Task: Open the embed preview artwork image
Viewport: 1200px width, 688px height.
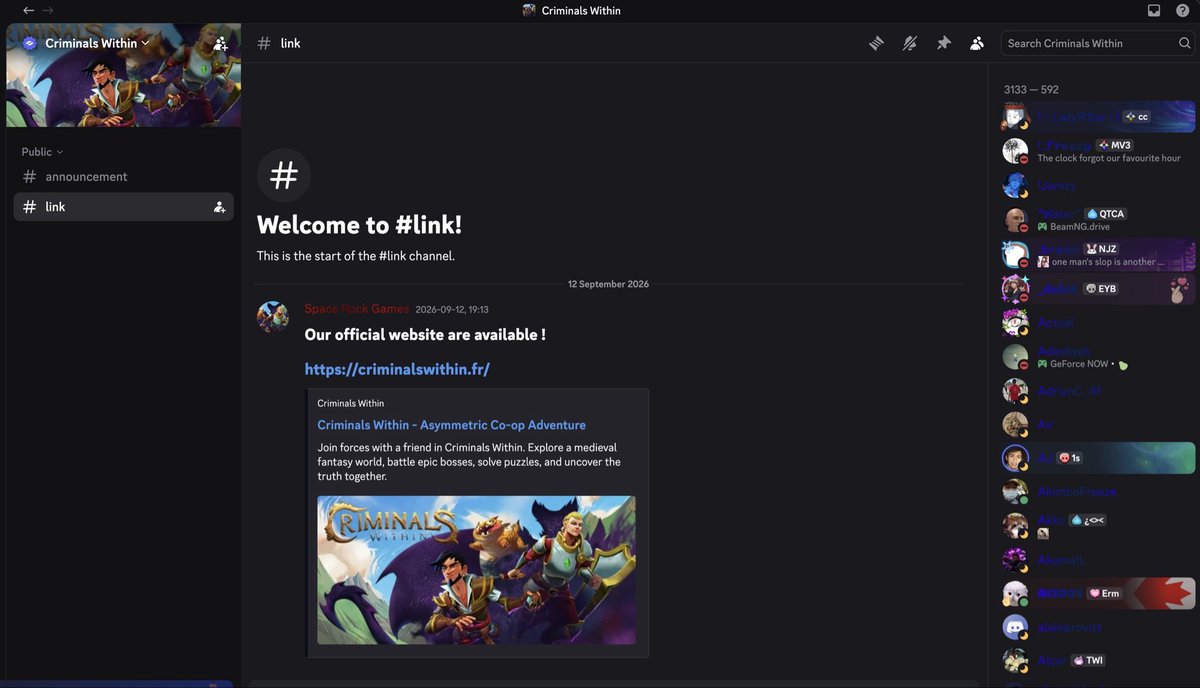Action: 476,570
